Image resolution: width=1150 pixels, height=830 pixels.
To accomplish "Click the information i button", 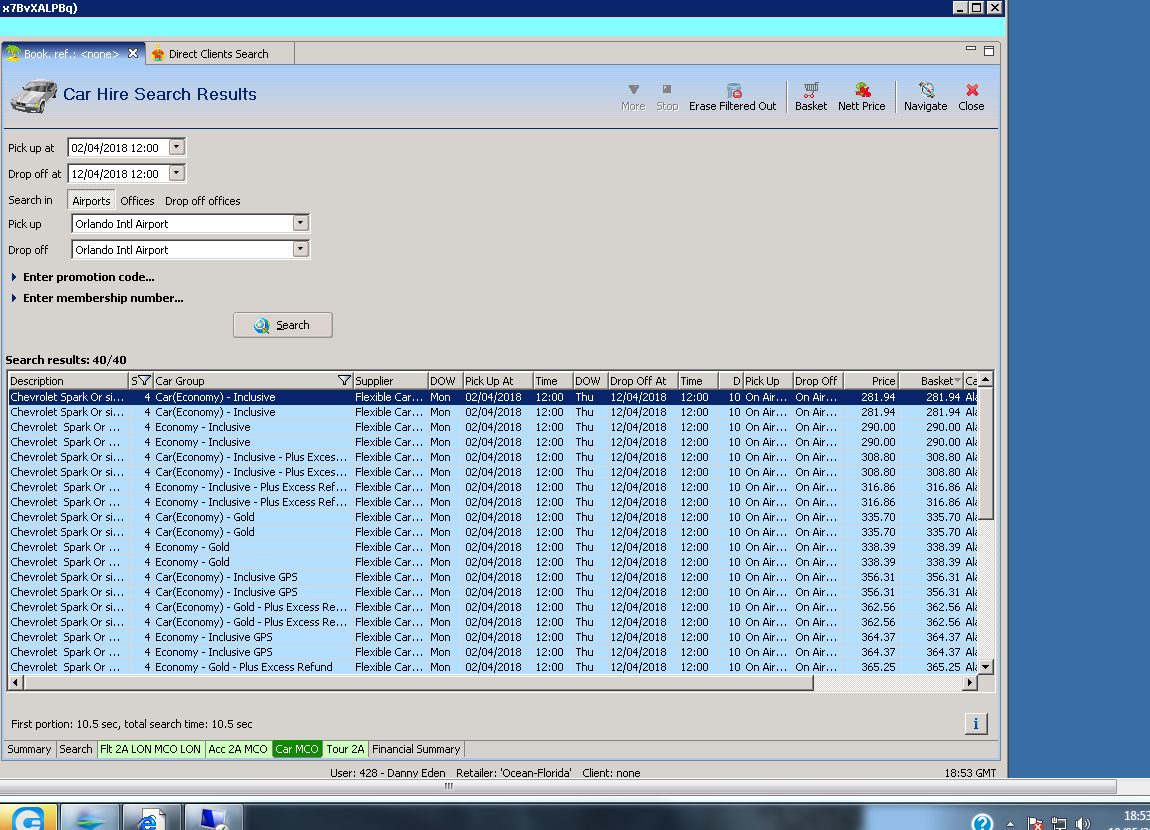I will pyautogui.click(x=975, y=724).
